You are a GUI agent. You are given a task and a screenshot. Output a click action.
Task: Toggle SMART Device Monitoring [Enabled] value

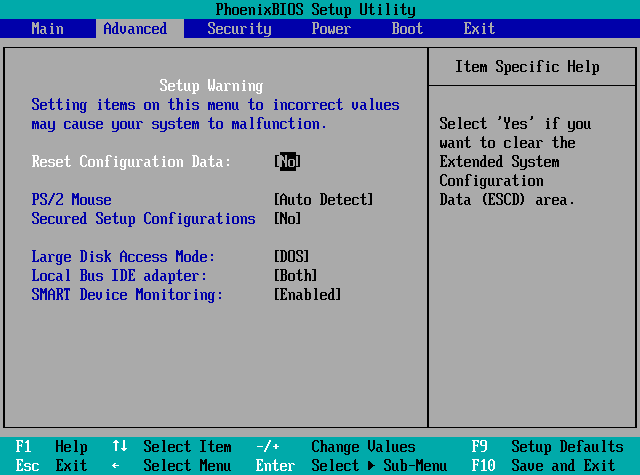pos(307,294)
